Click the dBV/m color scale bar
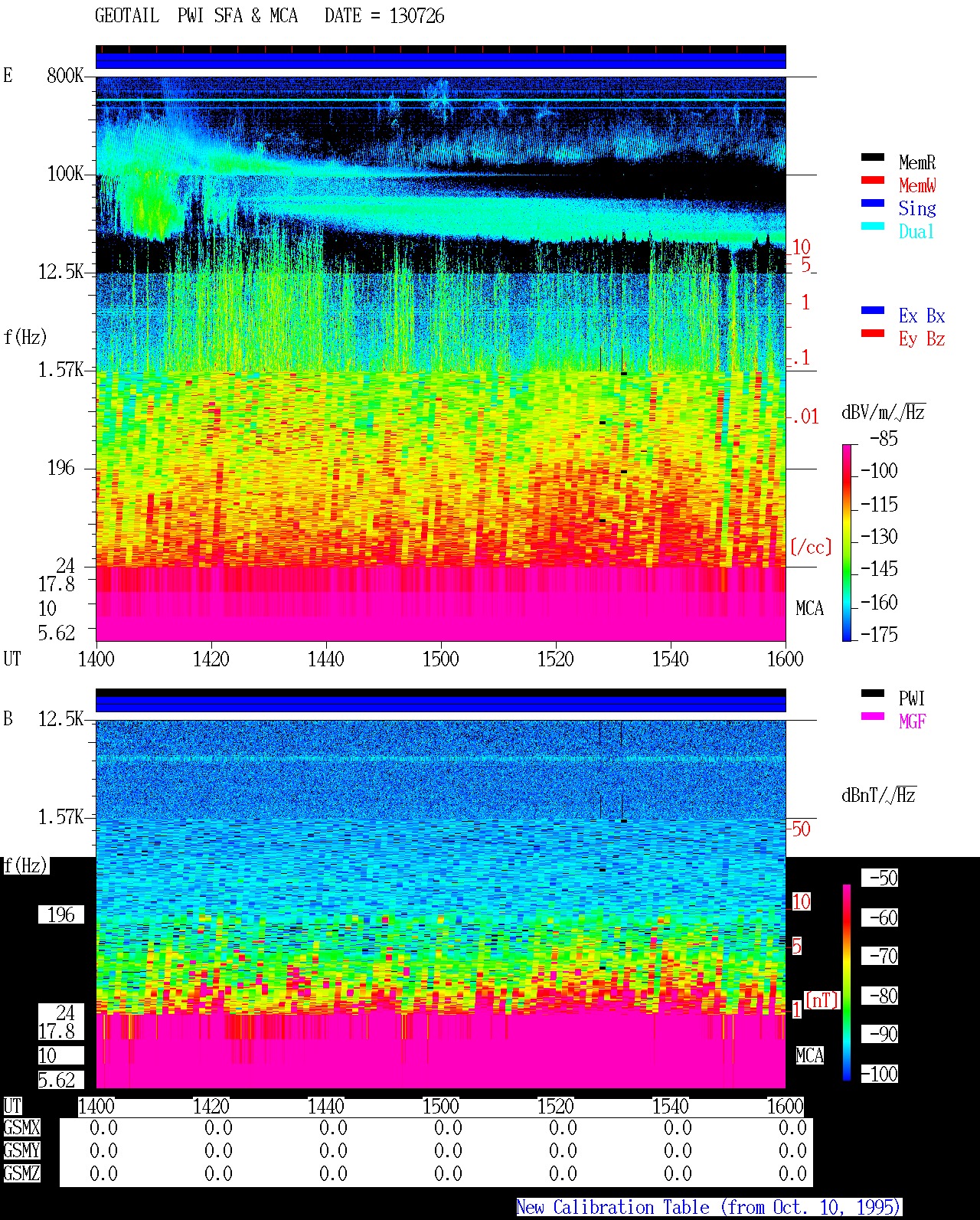Screen dimensions: 980x1220 click(x=847, y=542)
